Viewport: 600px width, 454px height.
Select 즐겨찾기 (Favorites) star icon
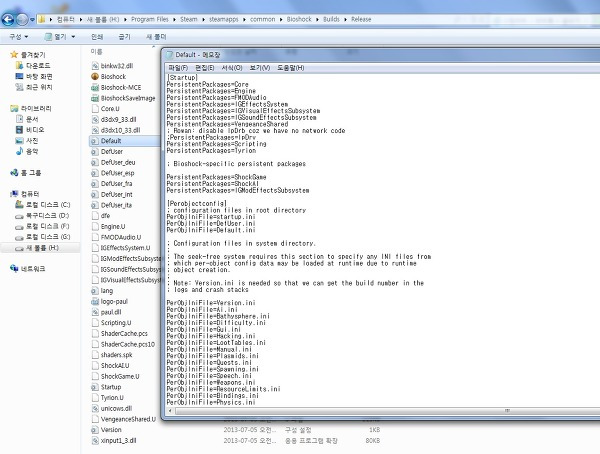coord(14,55)
